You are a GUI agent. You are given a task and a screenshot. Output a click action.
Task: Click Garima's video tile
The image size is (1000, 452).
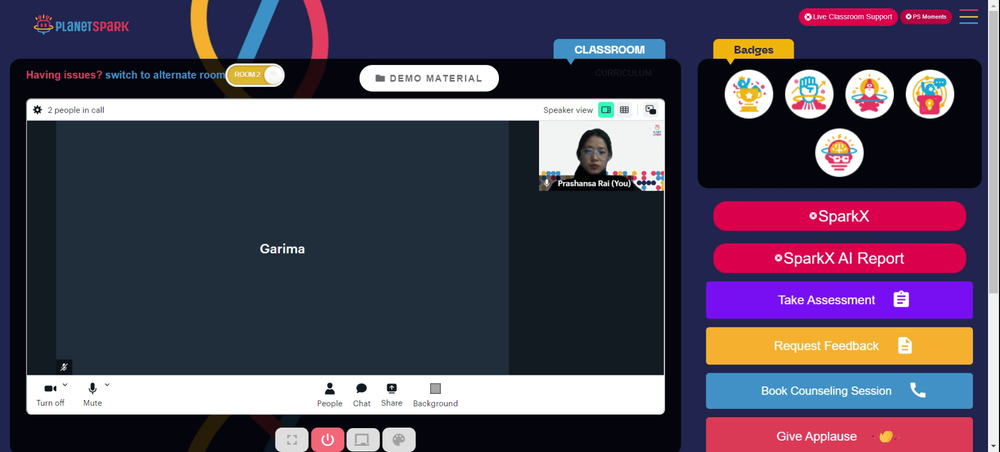click(283, 248)
